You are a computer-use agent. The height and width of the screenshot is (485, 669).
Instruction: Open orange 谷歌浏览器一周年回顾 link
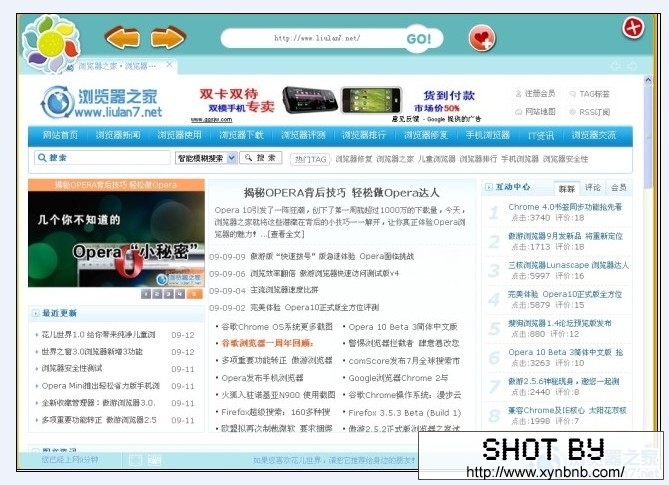coord(268,343)
